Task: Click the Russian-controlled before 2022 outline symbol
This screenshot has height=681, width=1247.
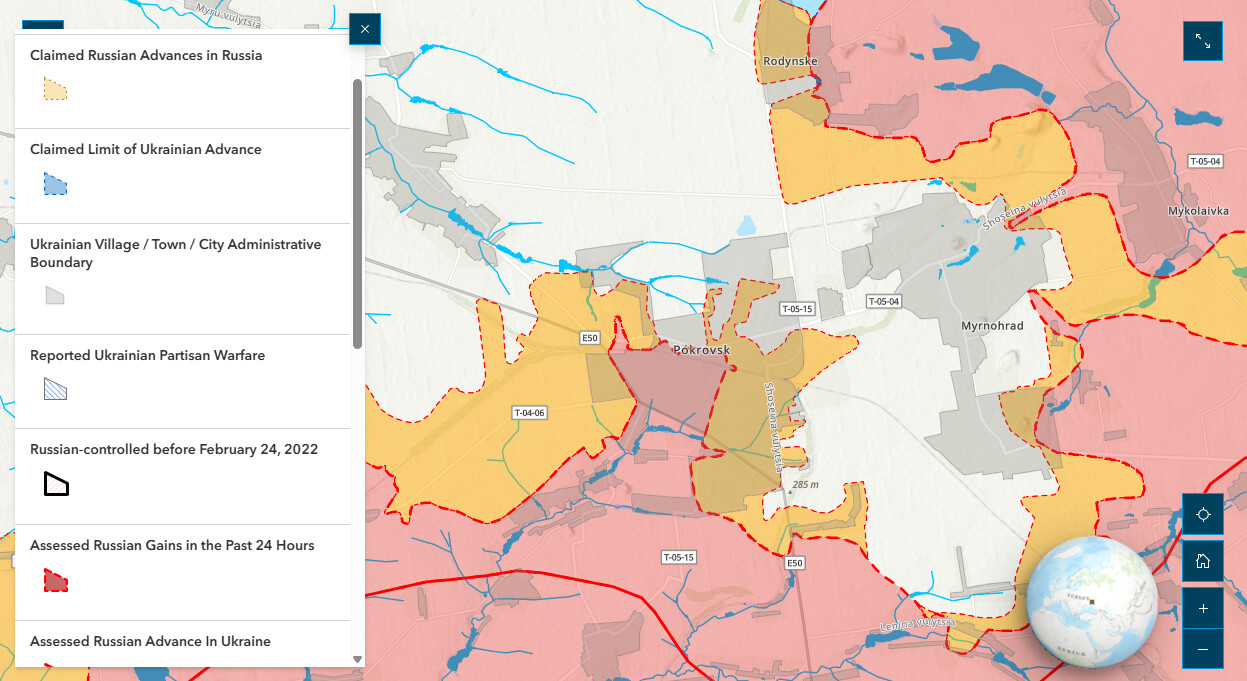Action: tap(56, 484)
